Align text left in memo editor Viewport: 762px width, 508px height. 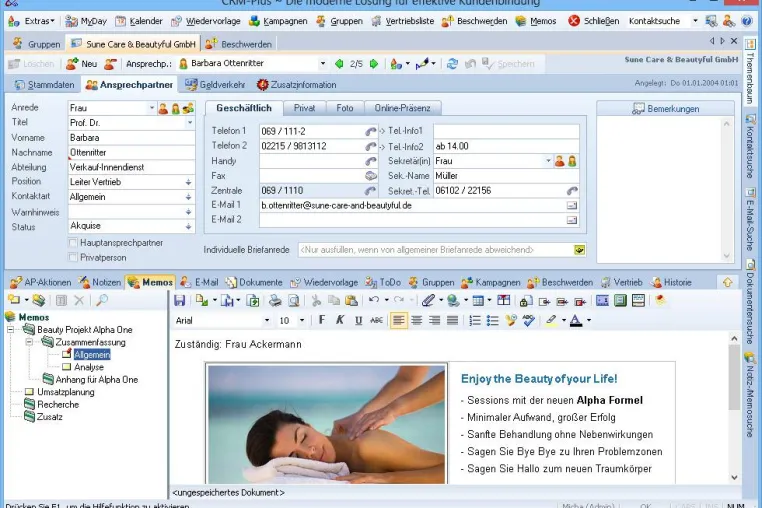click(398, 320)
